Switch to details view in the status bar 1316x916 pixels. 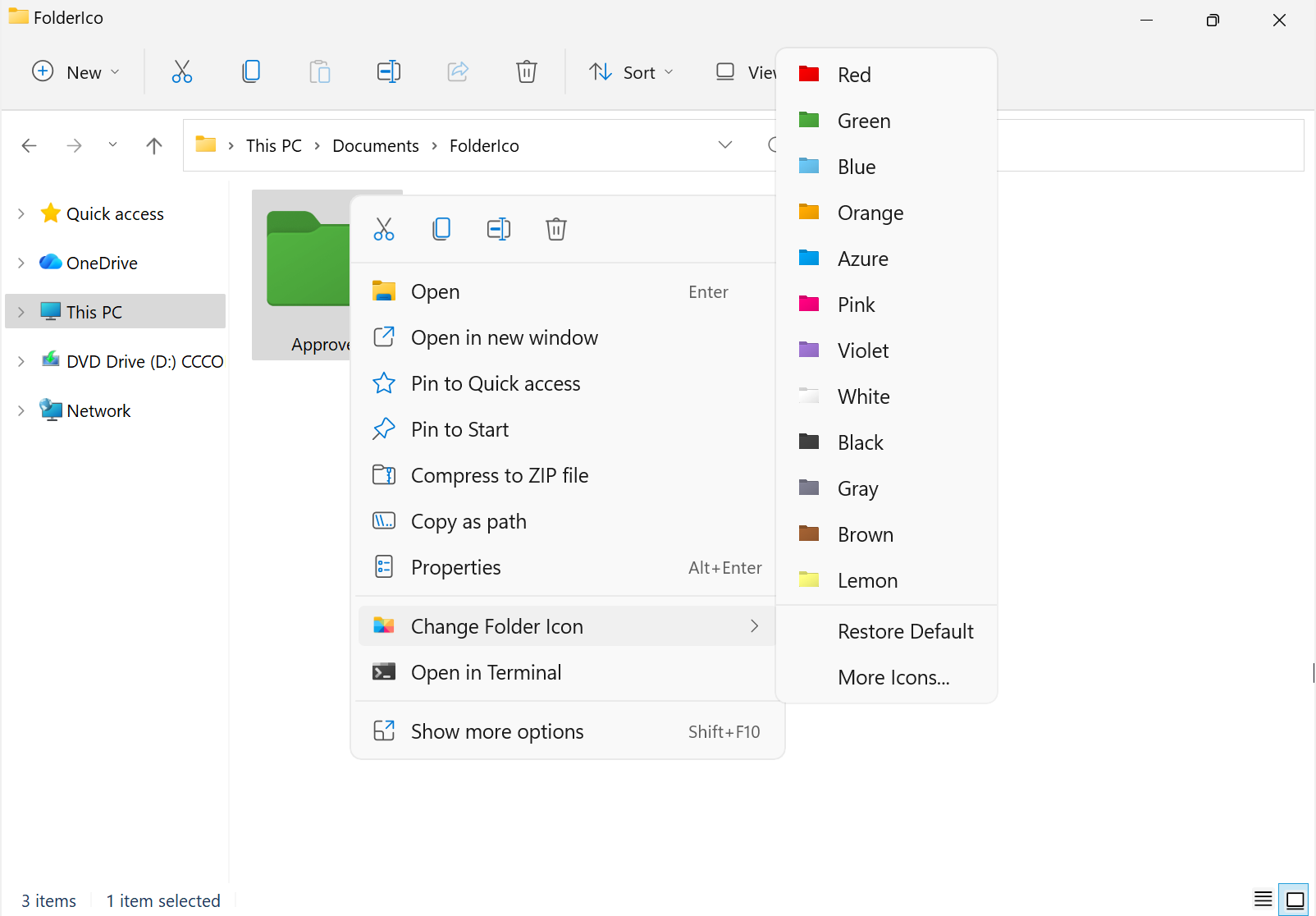(x=1263, y=899)
